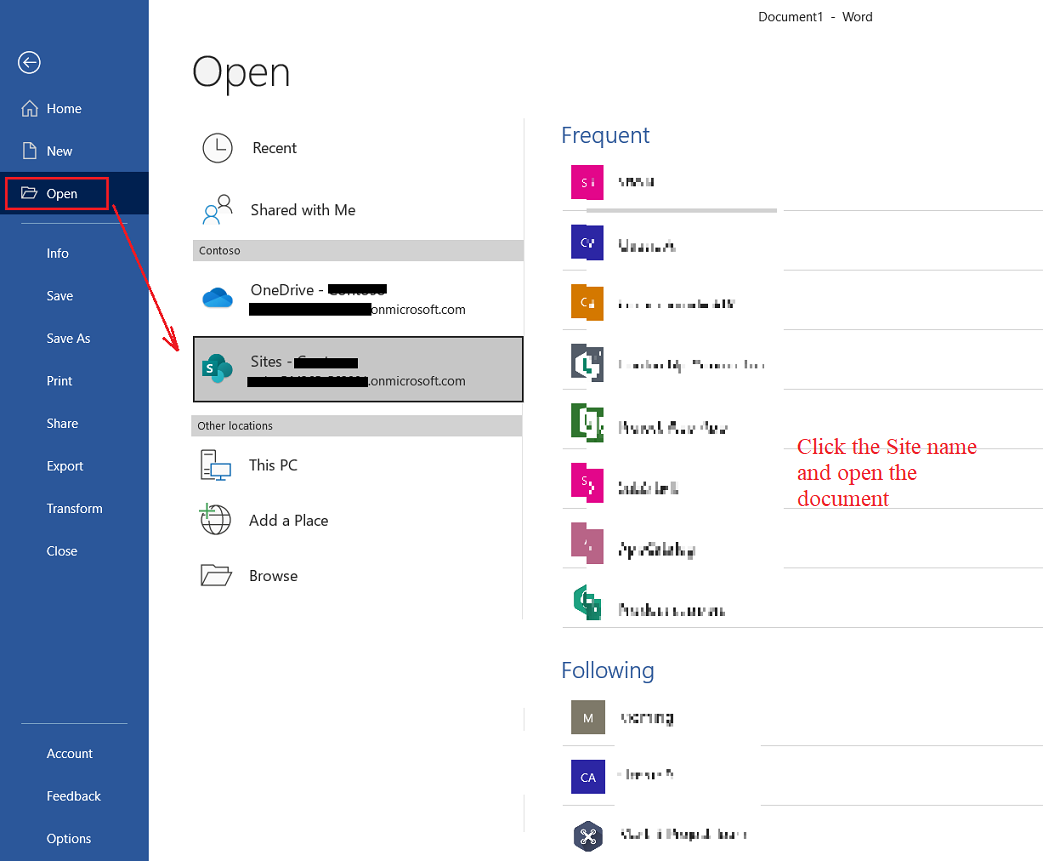Open the Recent files list
This screenshot has width=1043, height=861.
273,147
